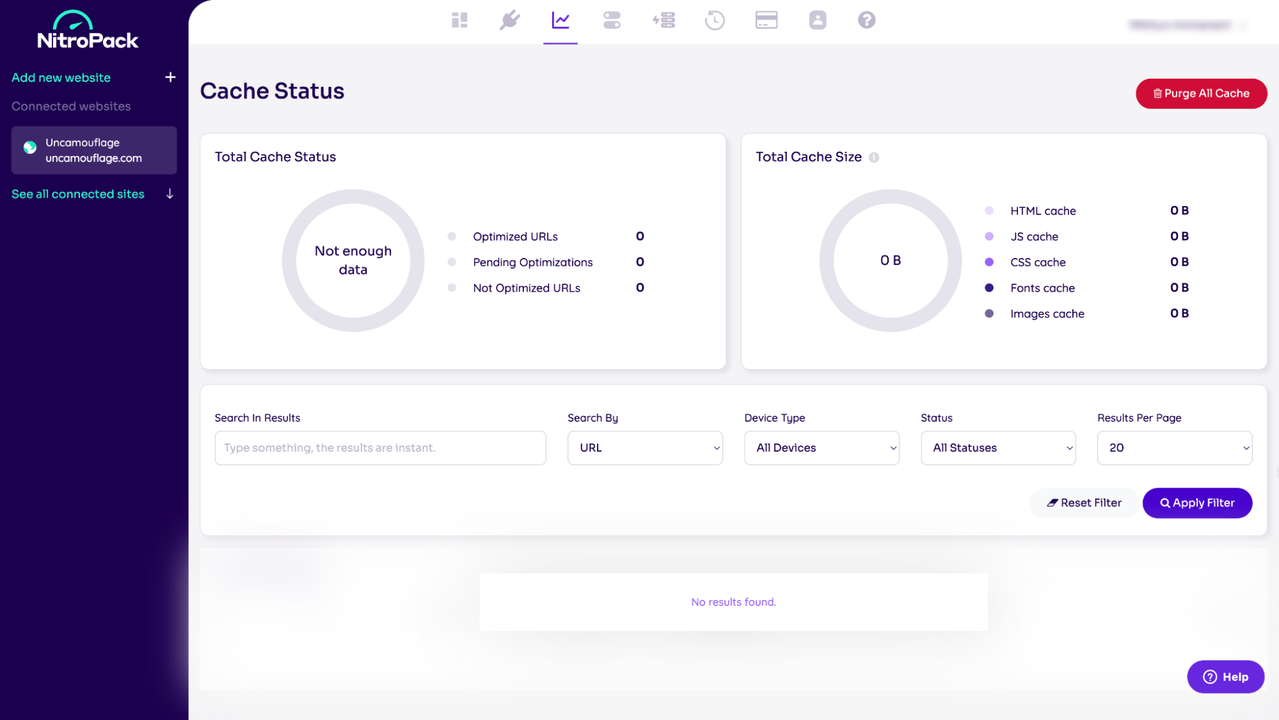Select the Uncamouflage connected website
Screen dimensions: 1279x720
point(93,150)
